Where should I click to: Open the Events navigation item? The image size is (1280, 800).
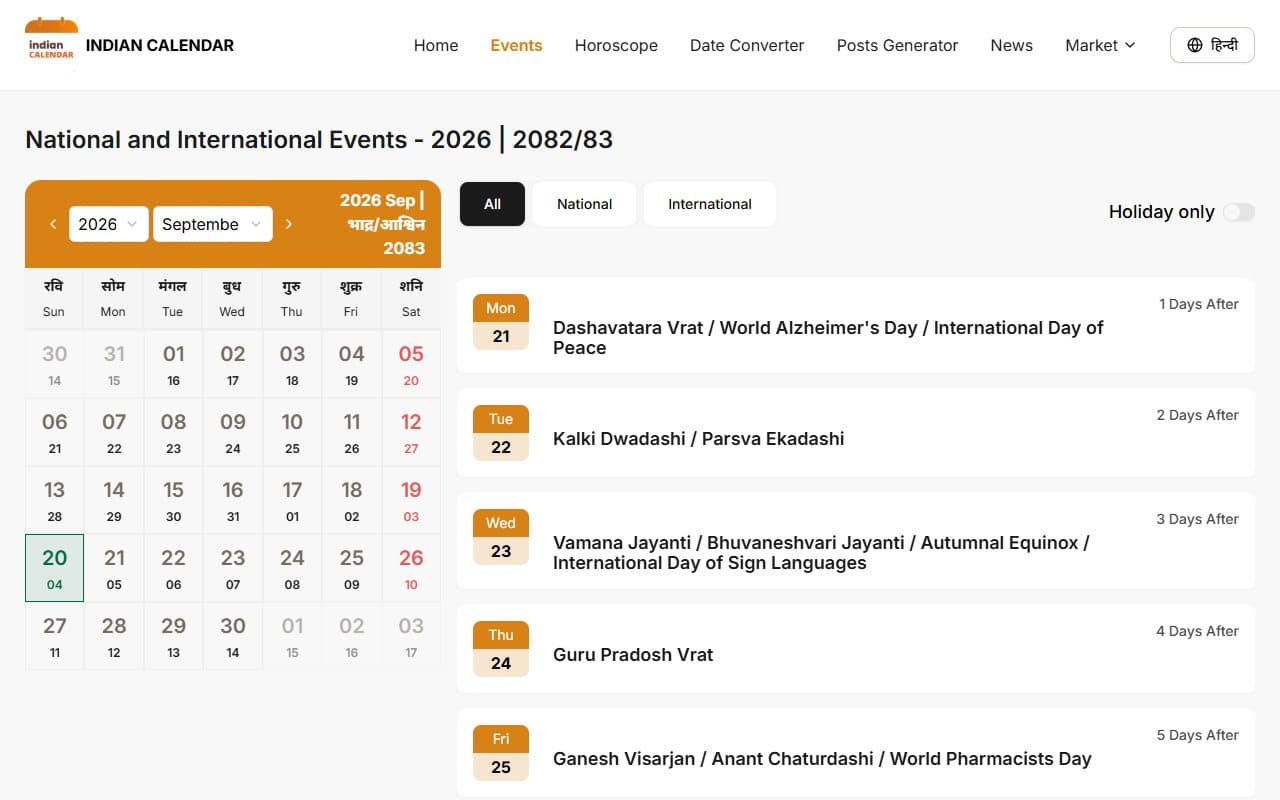click(x=516, y=45)
